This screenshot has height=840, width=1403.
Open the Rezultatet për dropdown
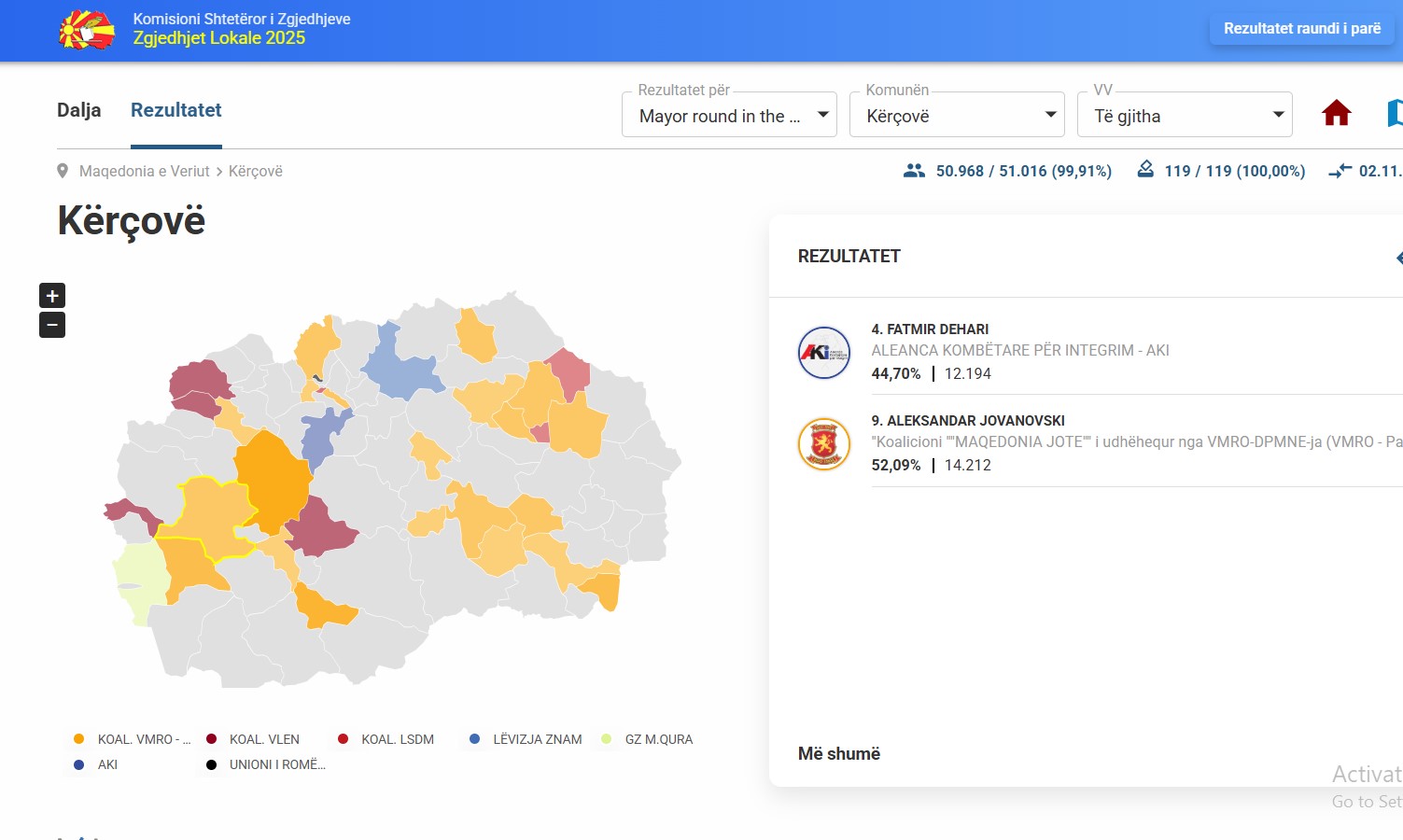729,116
